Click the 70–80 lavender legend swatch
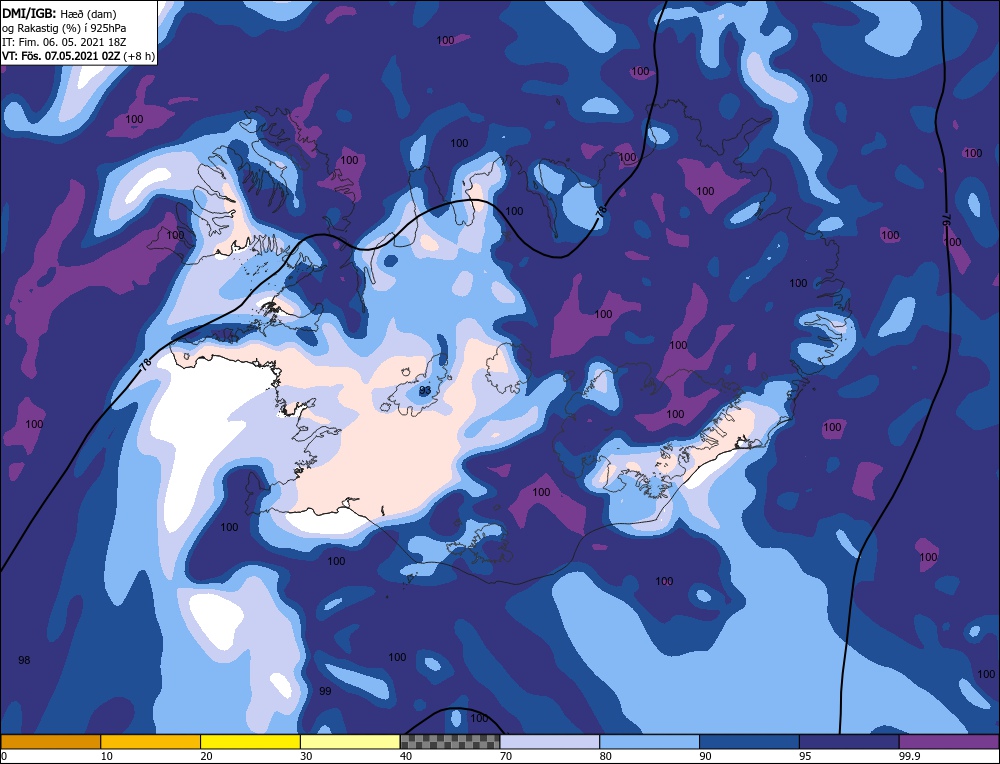 550,741
